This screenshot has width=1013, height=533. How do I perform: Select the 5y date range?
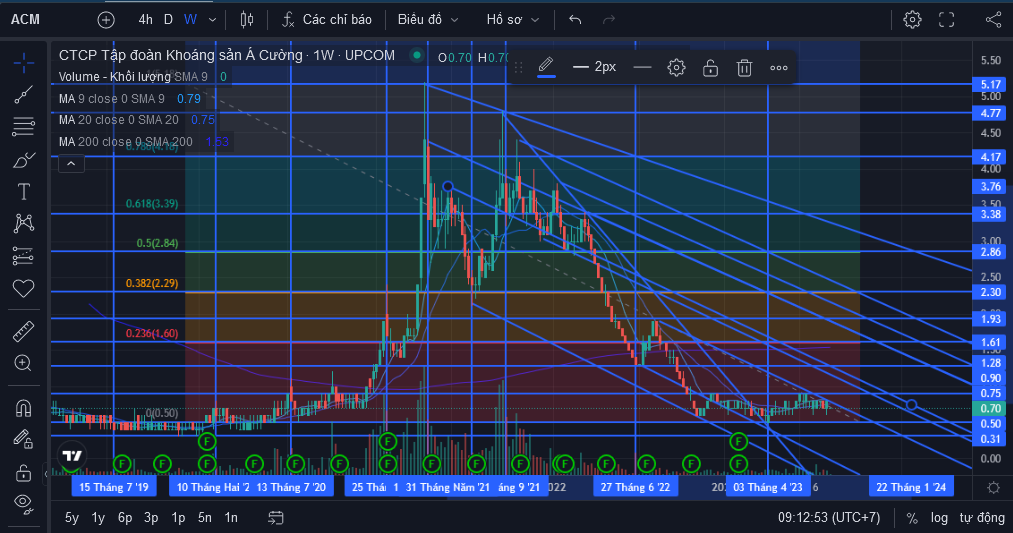[72, 517]
